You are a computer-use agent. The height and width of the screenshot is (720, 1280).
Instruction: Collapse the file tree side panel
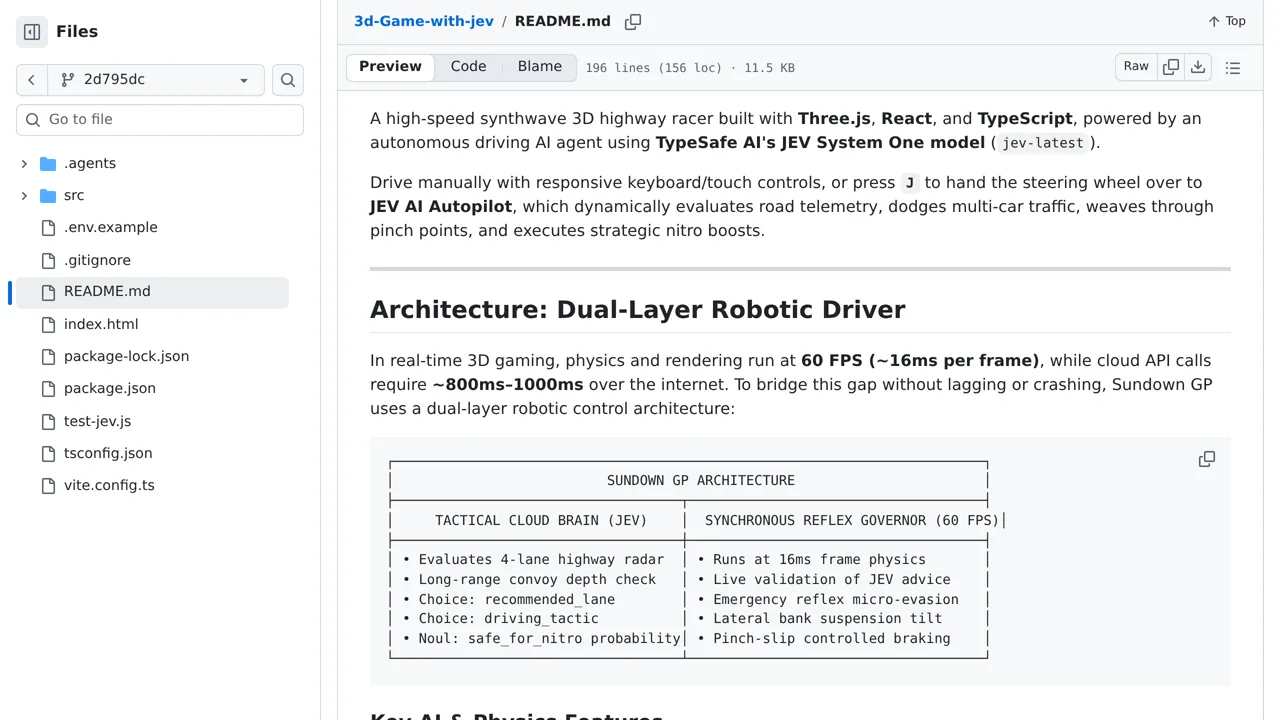pos(32,32)
